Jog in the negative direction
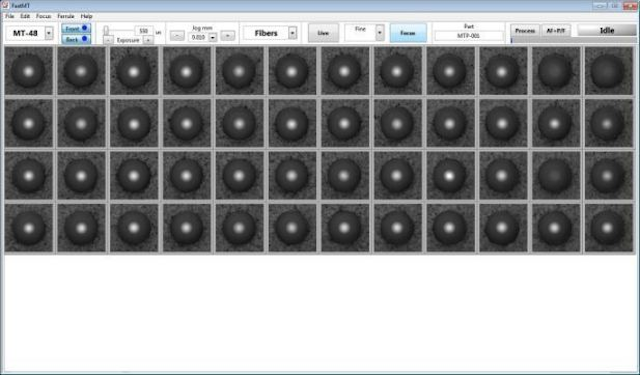The height and width of the screenshot is (375, 640). [177, 36]
